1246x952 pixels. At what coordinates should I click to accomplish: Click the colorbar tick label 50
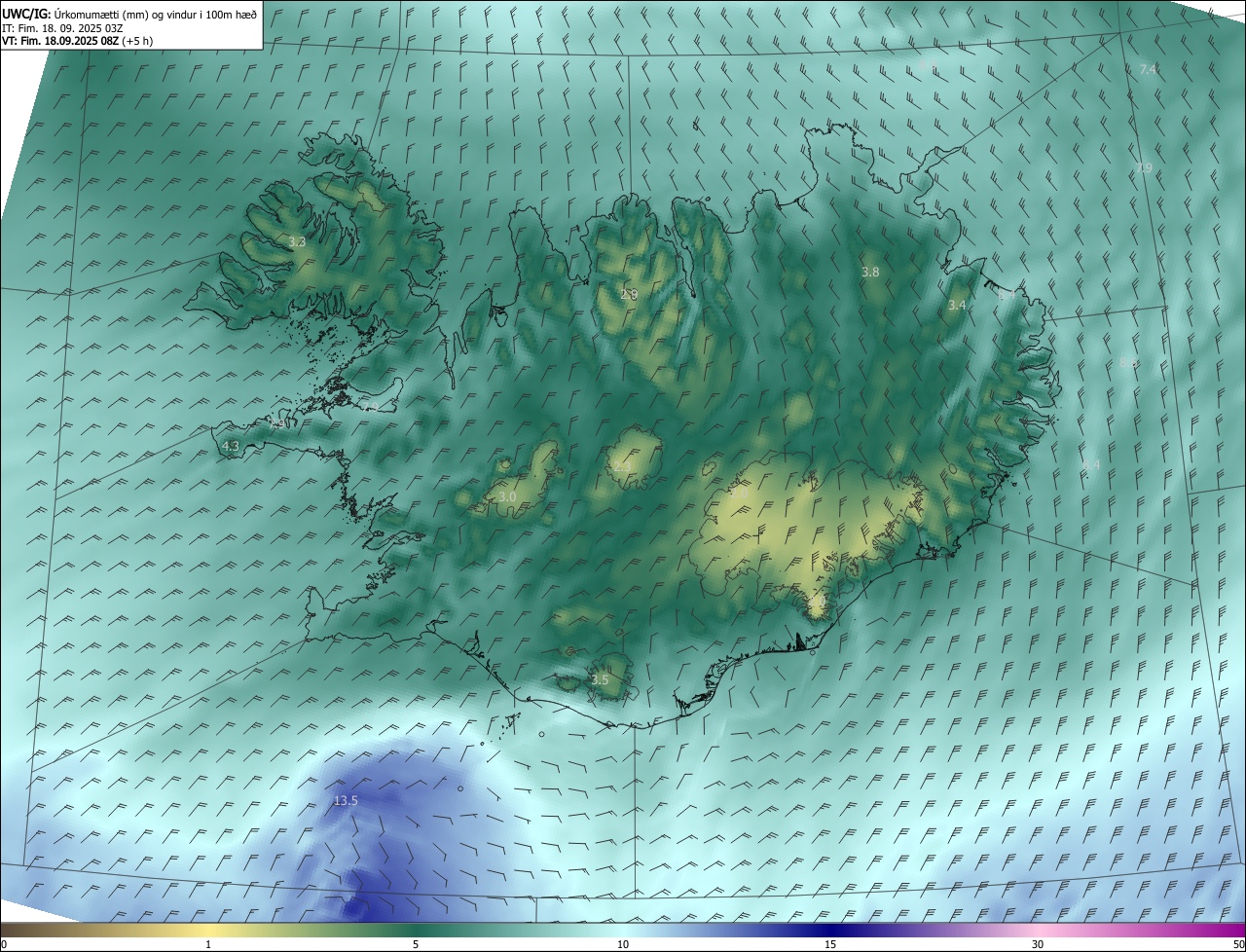point(1238,944)
